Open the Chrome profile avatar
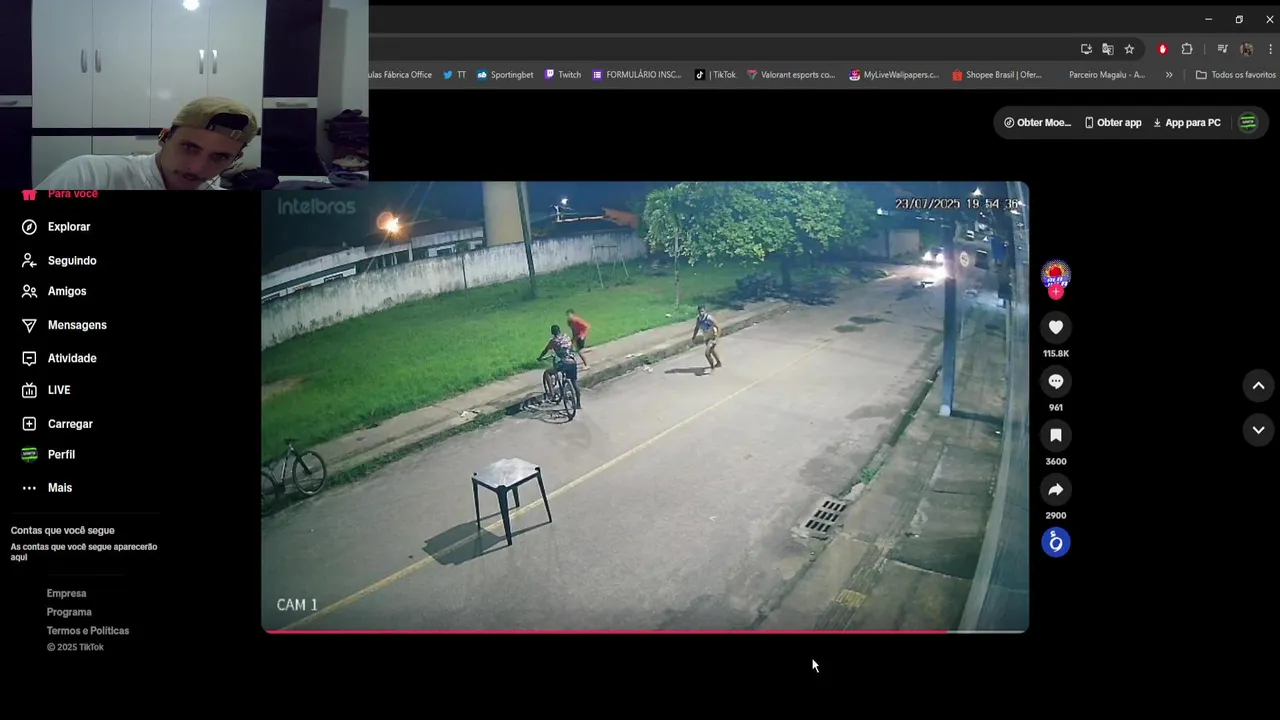1280x720 pixels. click(1246, 49)
